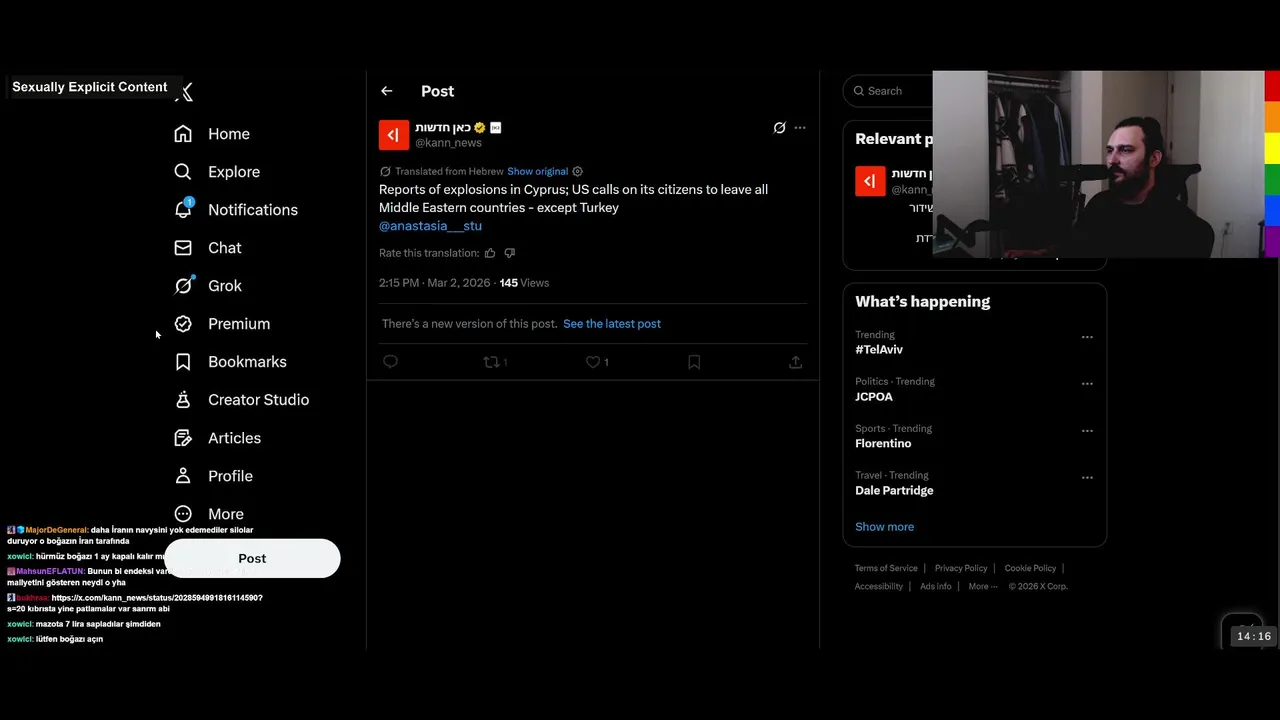The height and width of the screenshot is (720, 1280).
Task: Click the share post icon
Action: pos(796,362)
